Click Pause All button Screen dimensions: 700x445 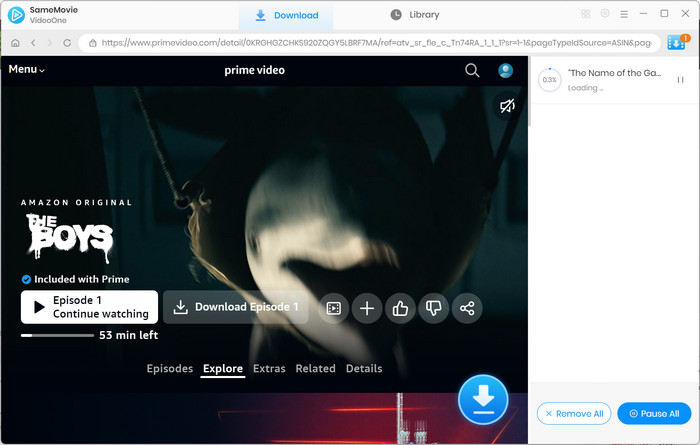654,414
